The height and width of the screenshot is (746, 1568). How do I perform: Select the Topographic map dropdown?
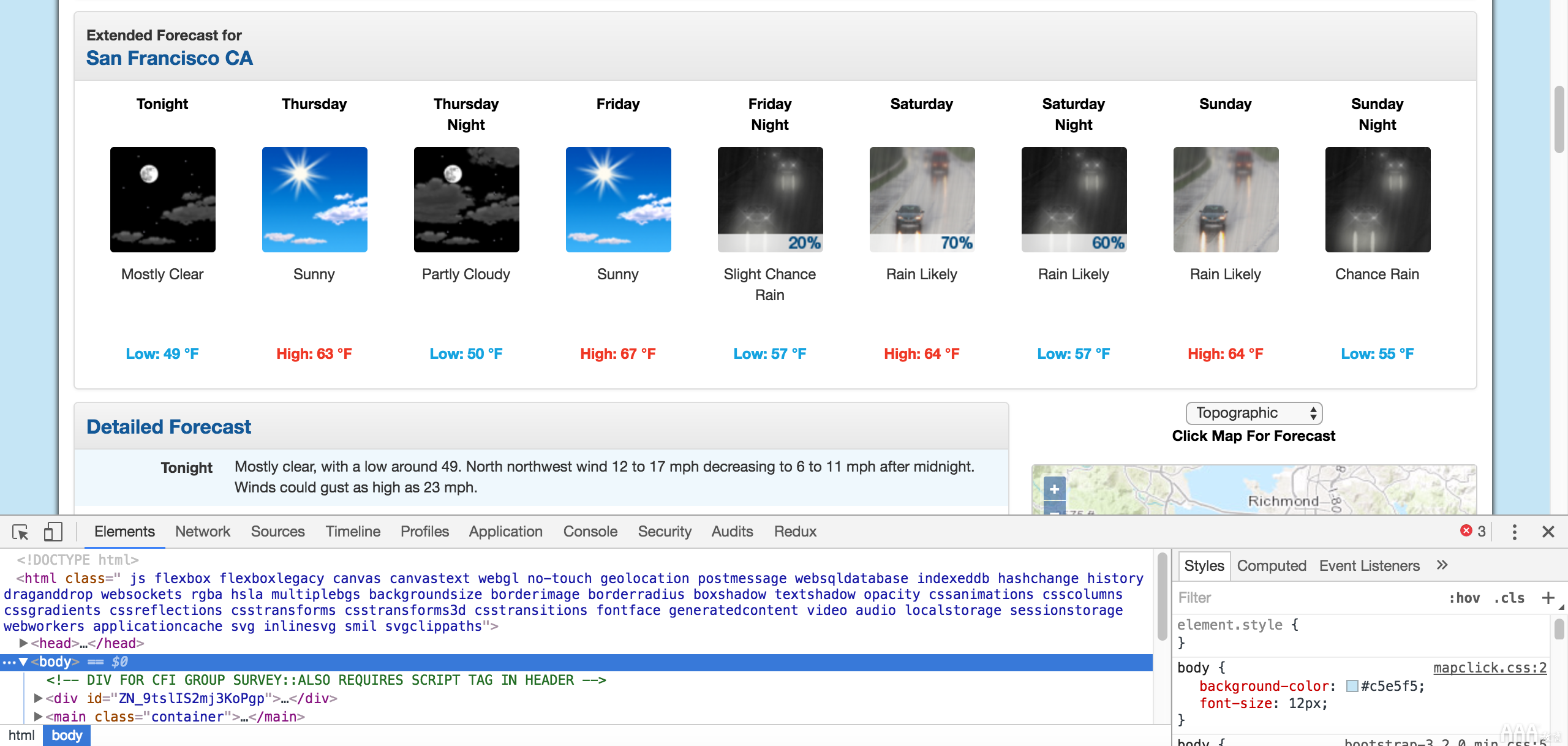pos(1254,411)
